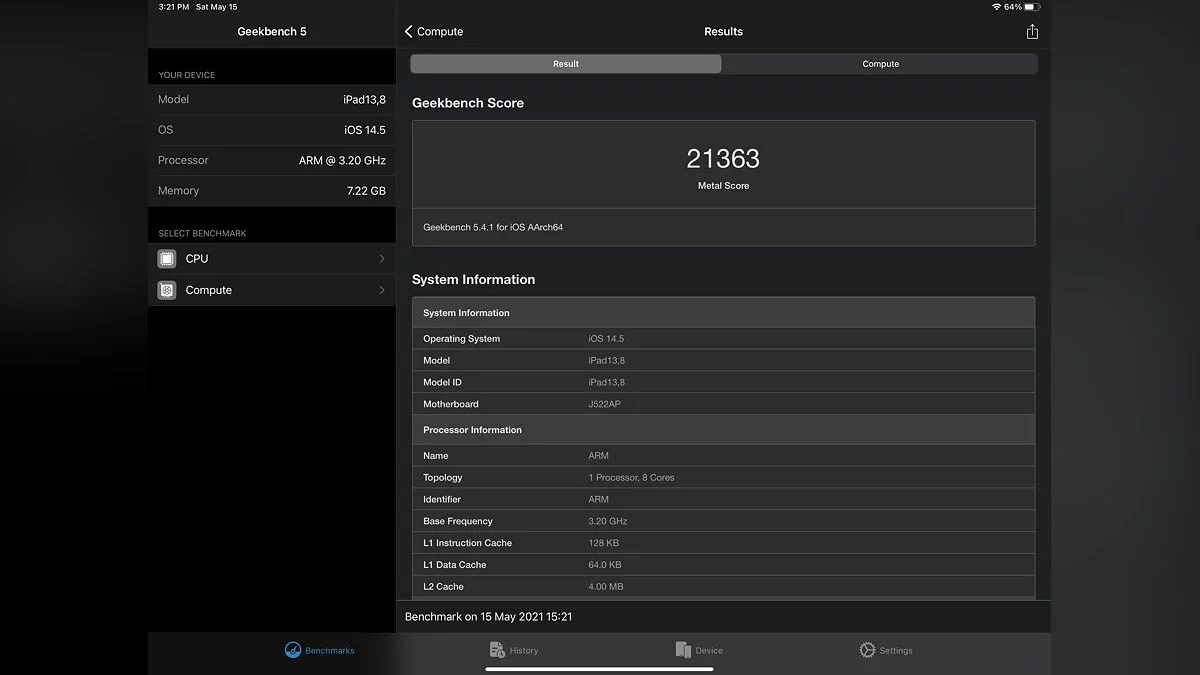Tap the CPU chip icon
This screenshot has width=1200, height=675.
pyautogui.click(x=167, y=259)
